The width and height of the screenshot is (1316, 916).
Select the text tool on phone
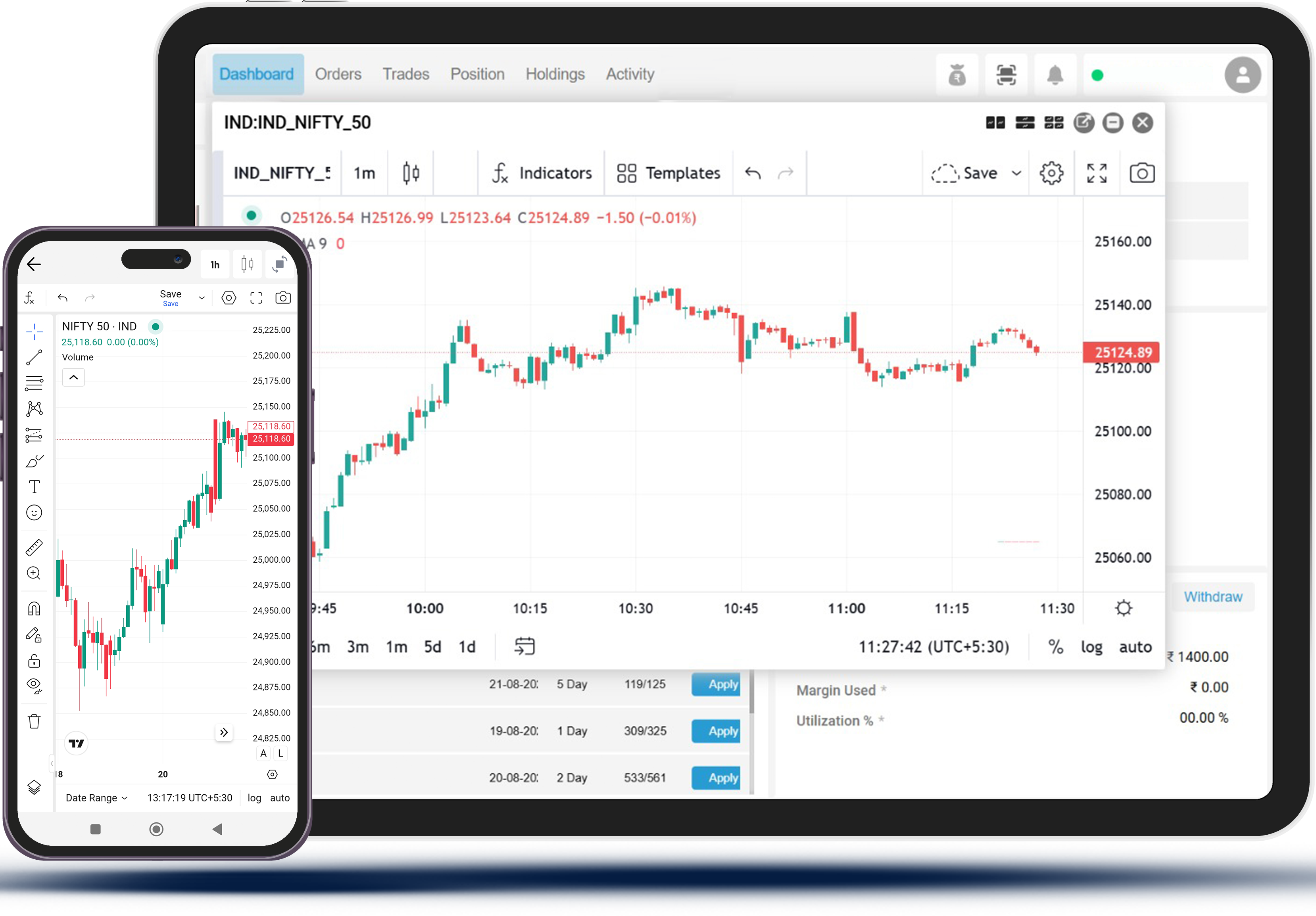pos(35,487)
